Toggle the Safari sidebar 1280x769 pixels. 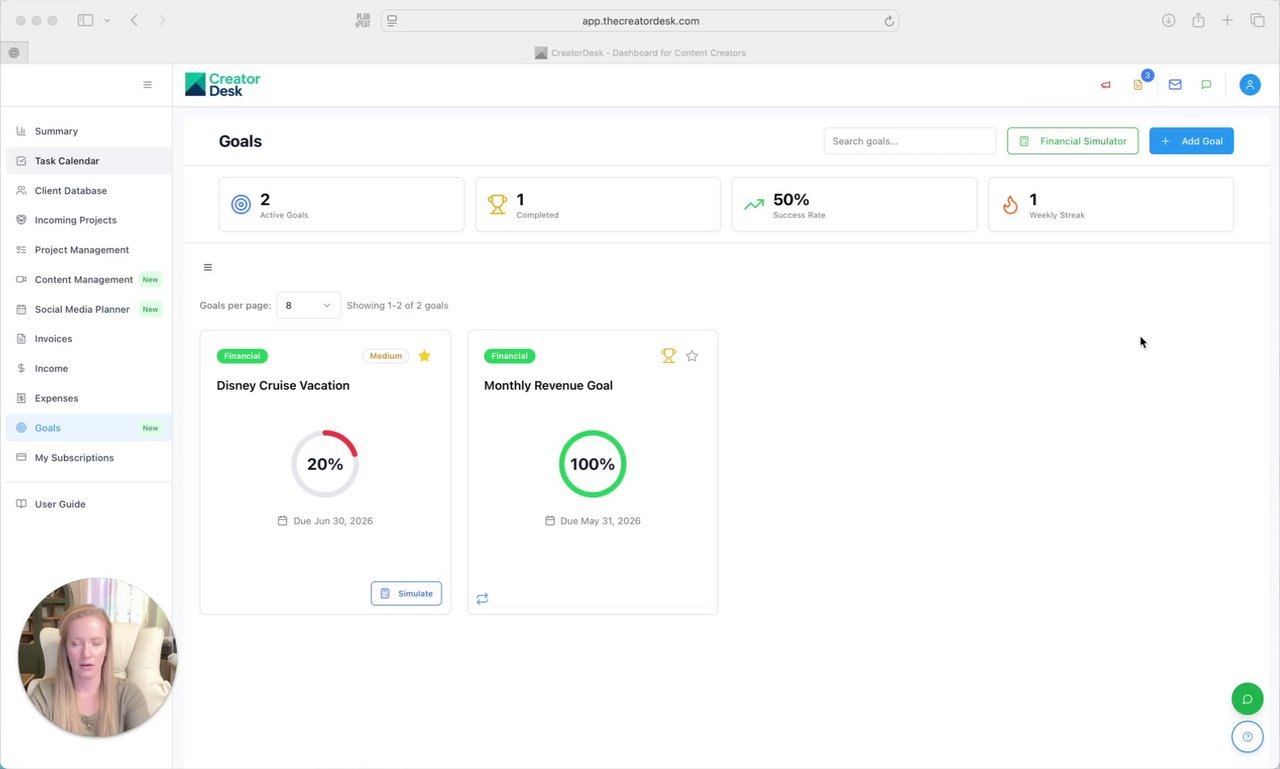point(85,20)
